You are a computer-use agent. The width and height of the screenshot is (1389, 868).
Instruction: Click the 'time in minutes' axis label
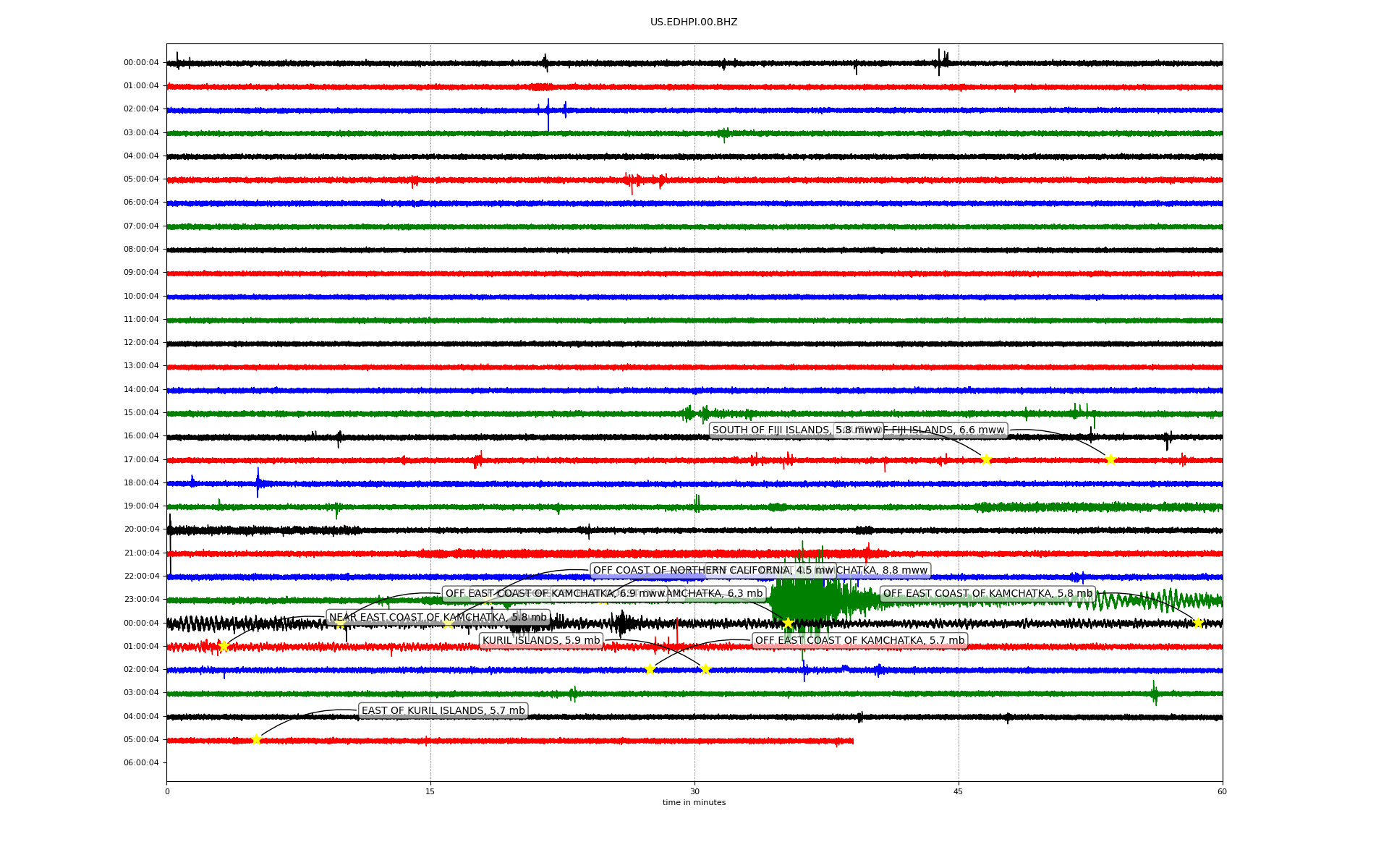pos(694,802)
